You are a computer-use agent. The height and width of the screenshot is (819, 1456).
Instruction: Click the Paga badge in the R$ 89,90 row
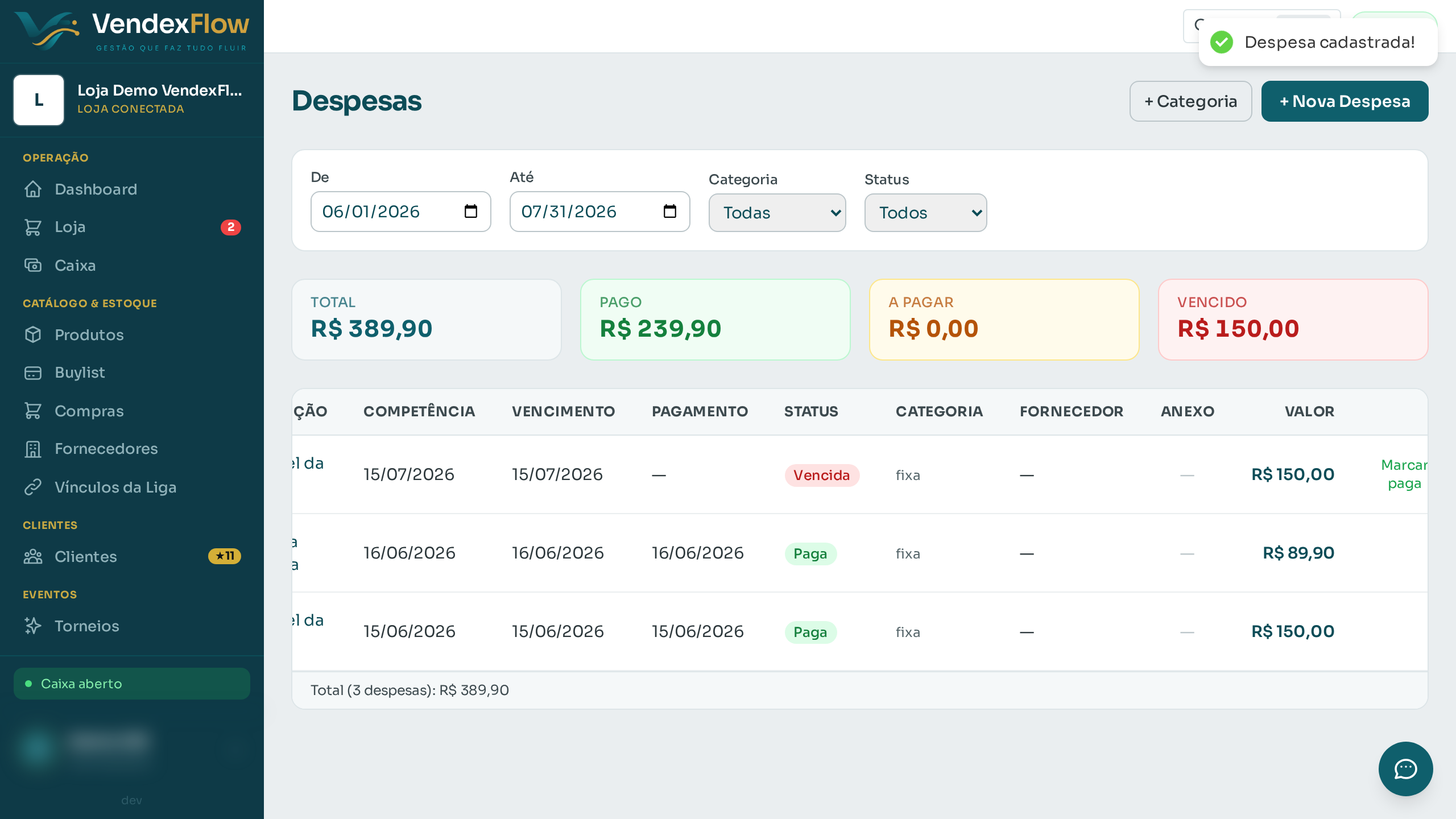coord(810,554)
